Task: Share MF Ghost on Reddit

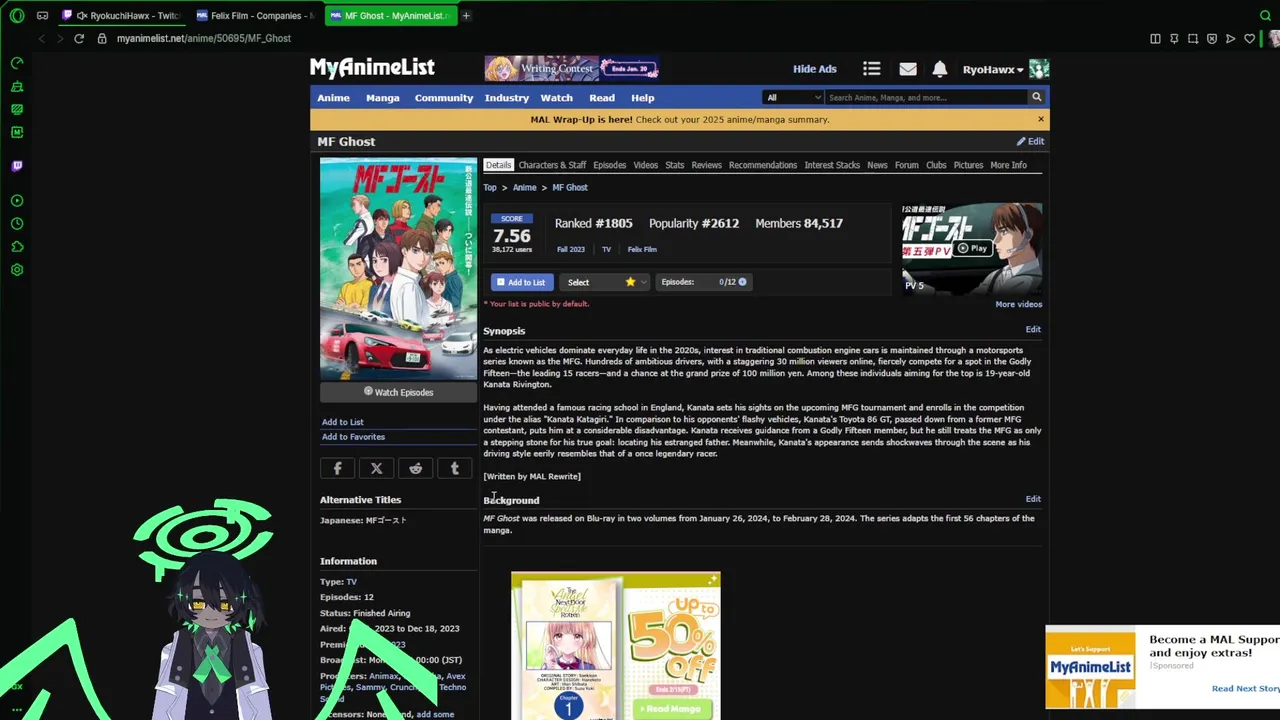Action: (415, 468)
